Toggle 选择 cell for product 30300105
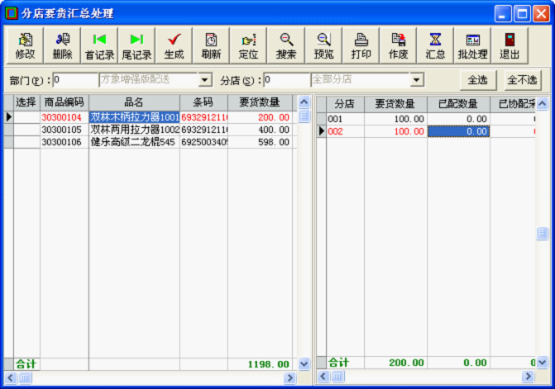 click(x=27, y=130)
